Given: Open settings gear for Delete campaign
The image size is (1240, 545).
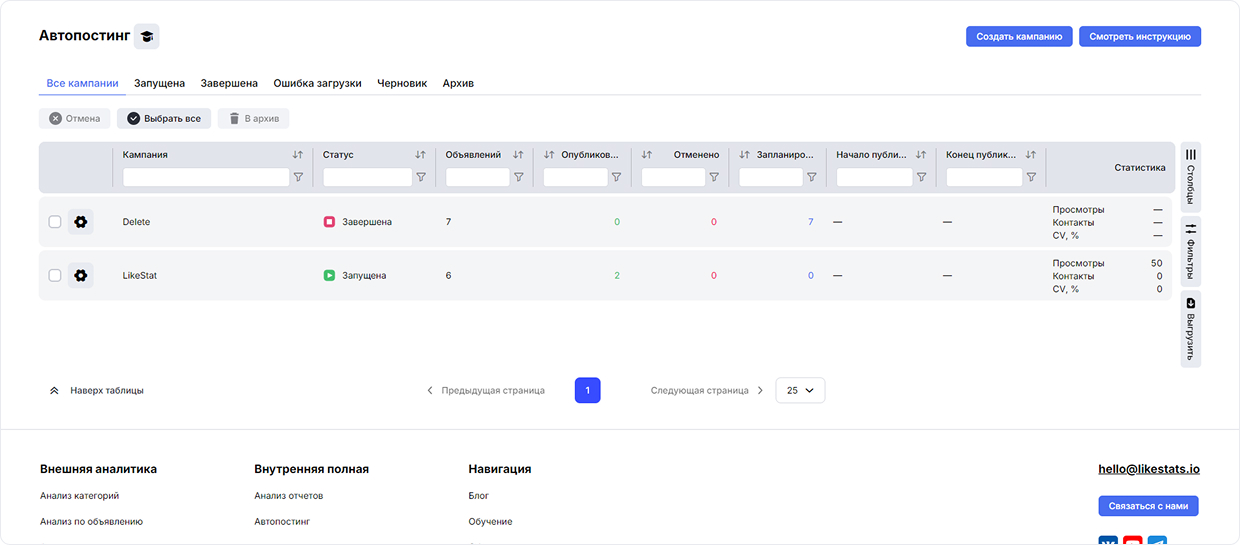Looking at the screenshot, I should click(81, 222).
